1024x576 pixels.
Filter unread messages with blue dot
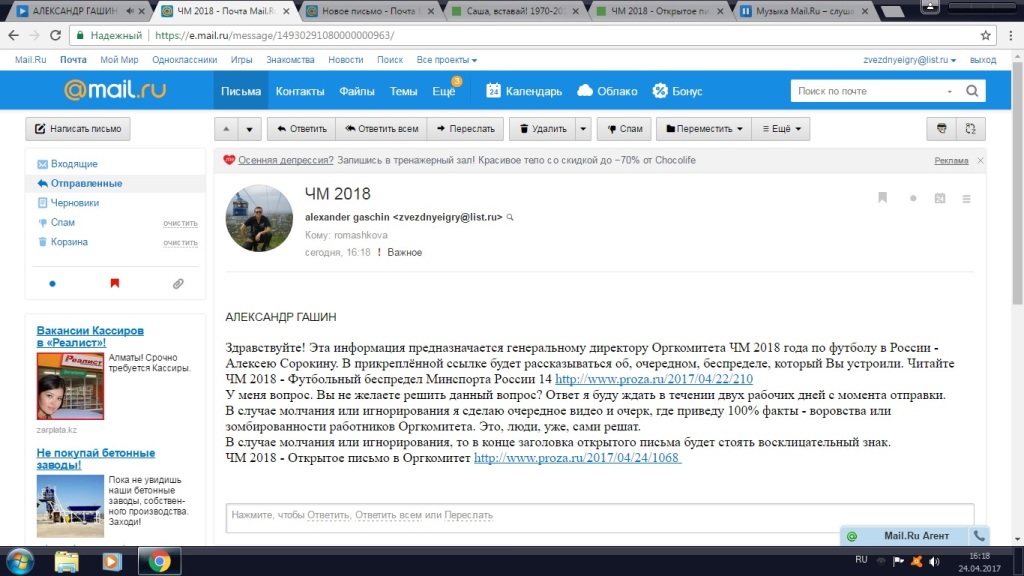point(52,283)
